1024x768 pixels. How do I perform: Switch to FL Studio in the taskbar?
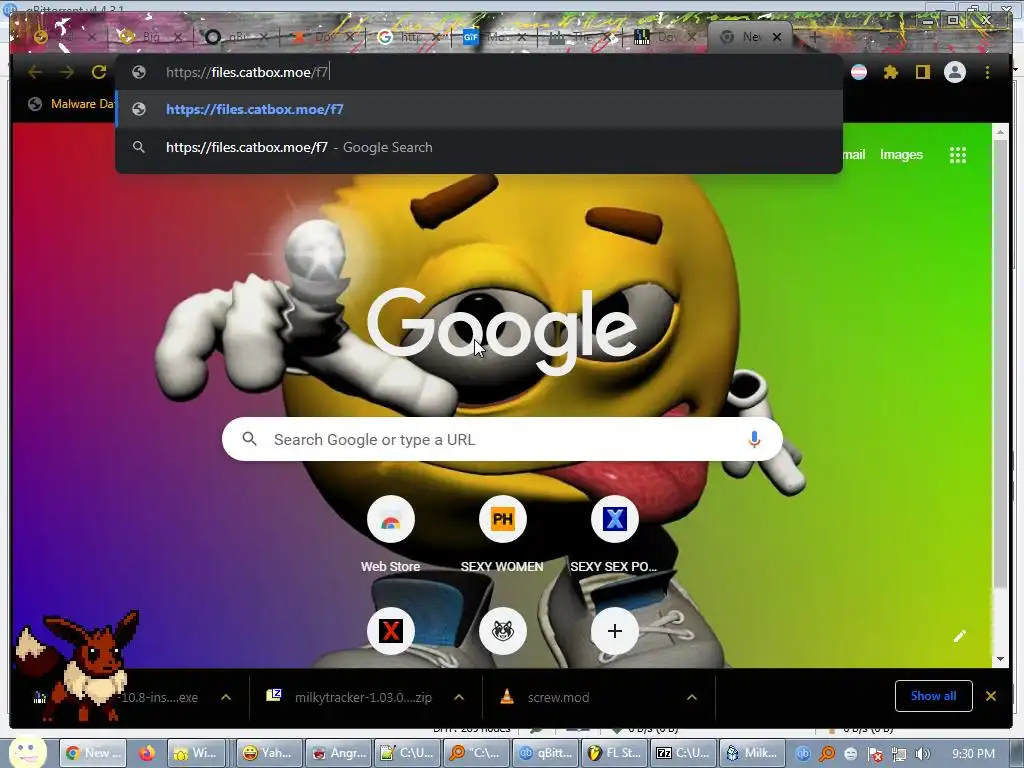[615, 753]
